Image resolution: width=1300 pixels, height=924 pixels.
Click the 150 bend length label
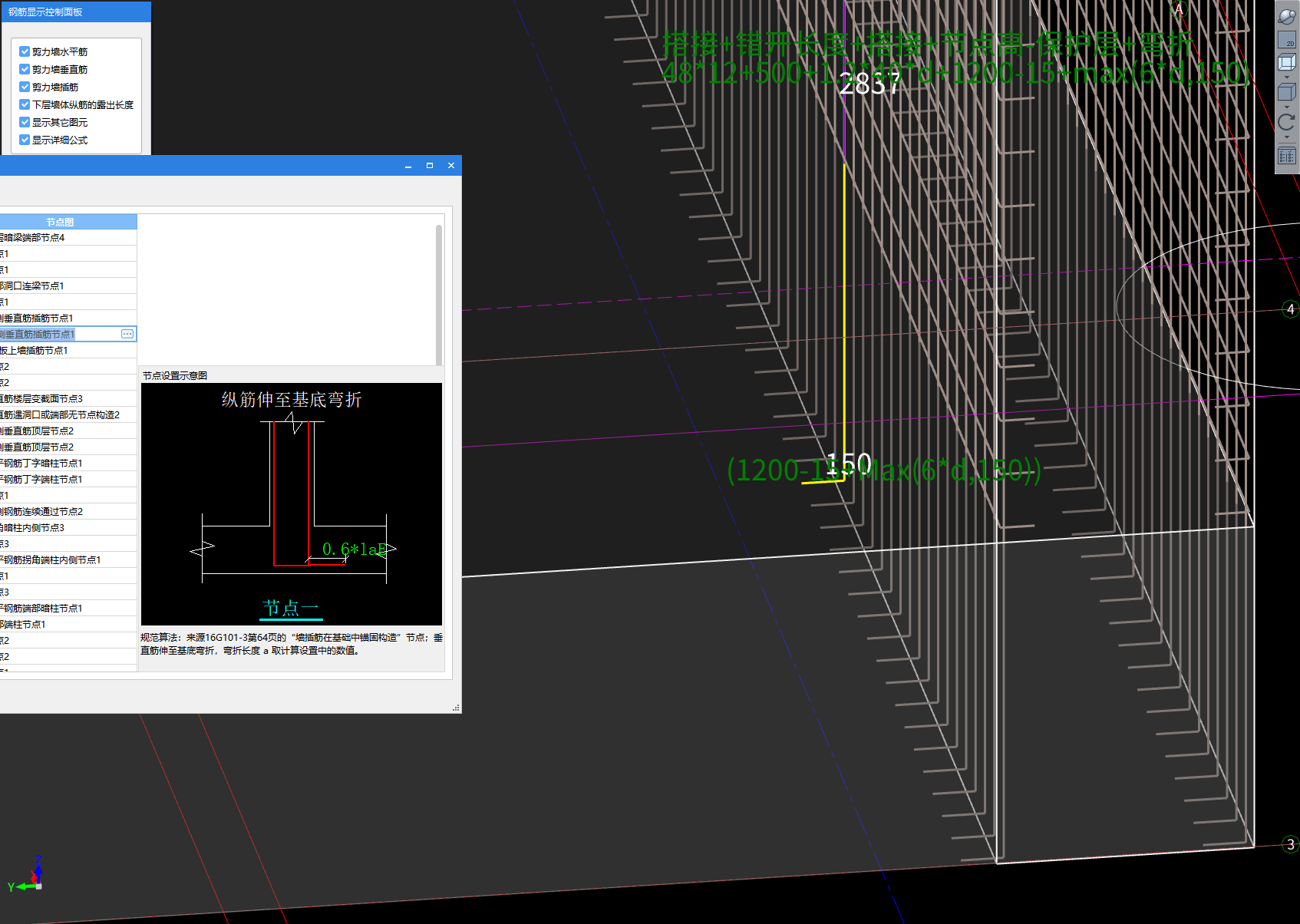849,464
